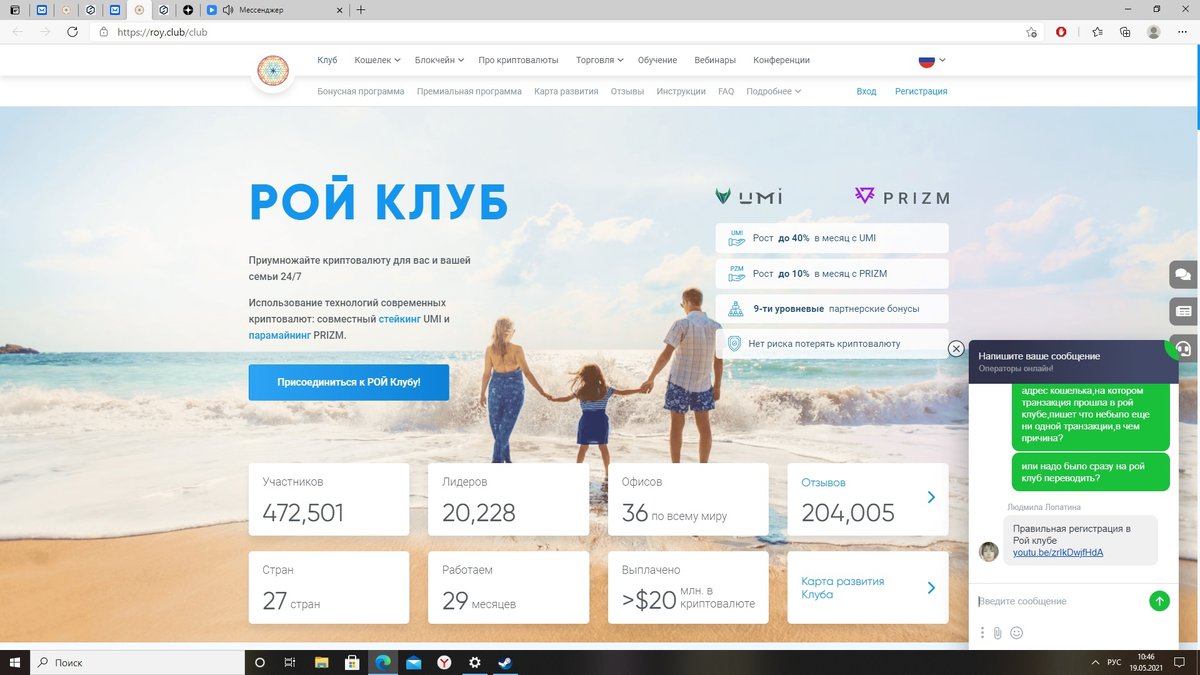Open the Отзывы sub-navigation link
Screen dimensions: 1200x675
(x=627, y=91)
